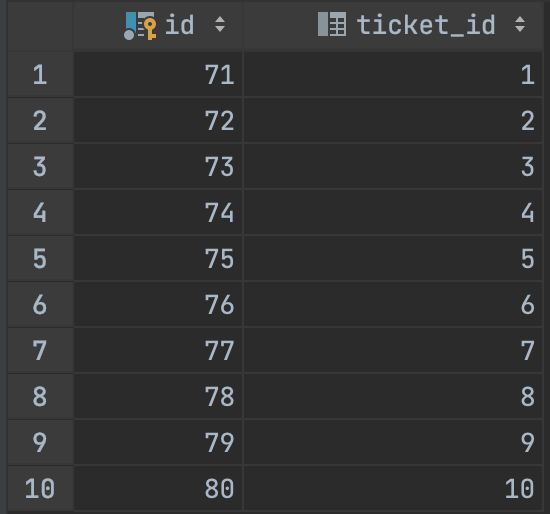Viewport: 550px width, 514px height.
Task: Click the id cell with value 80
Action: coord(158,488)
